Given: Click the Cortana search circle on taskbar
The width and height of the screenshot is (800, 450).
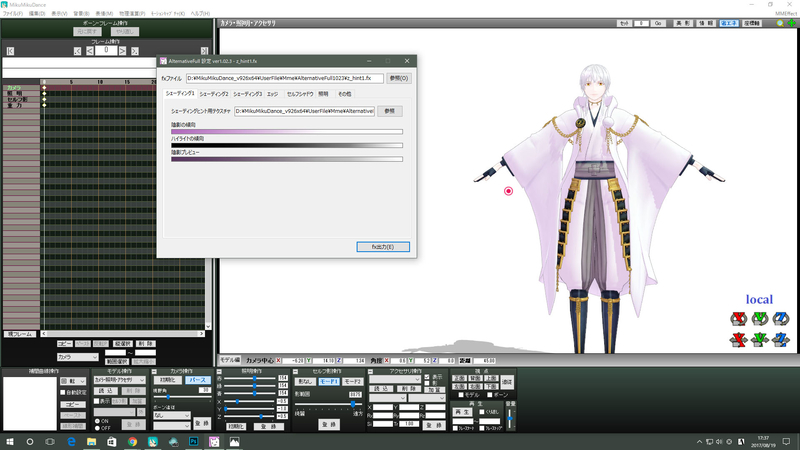Looking at the screenshot, I should pyautogui.click(x=30, y=441).
